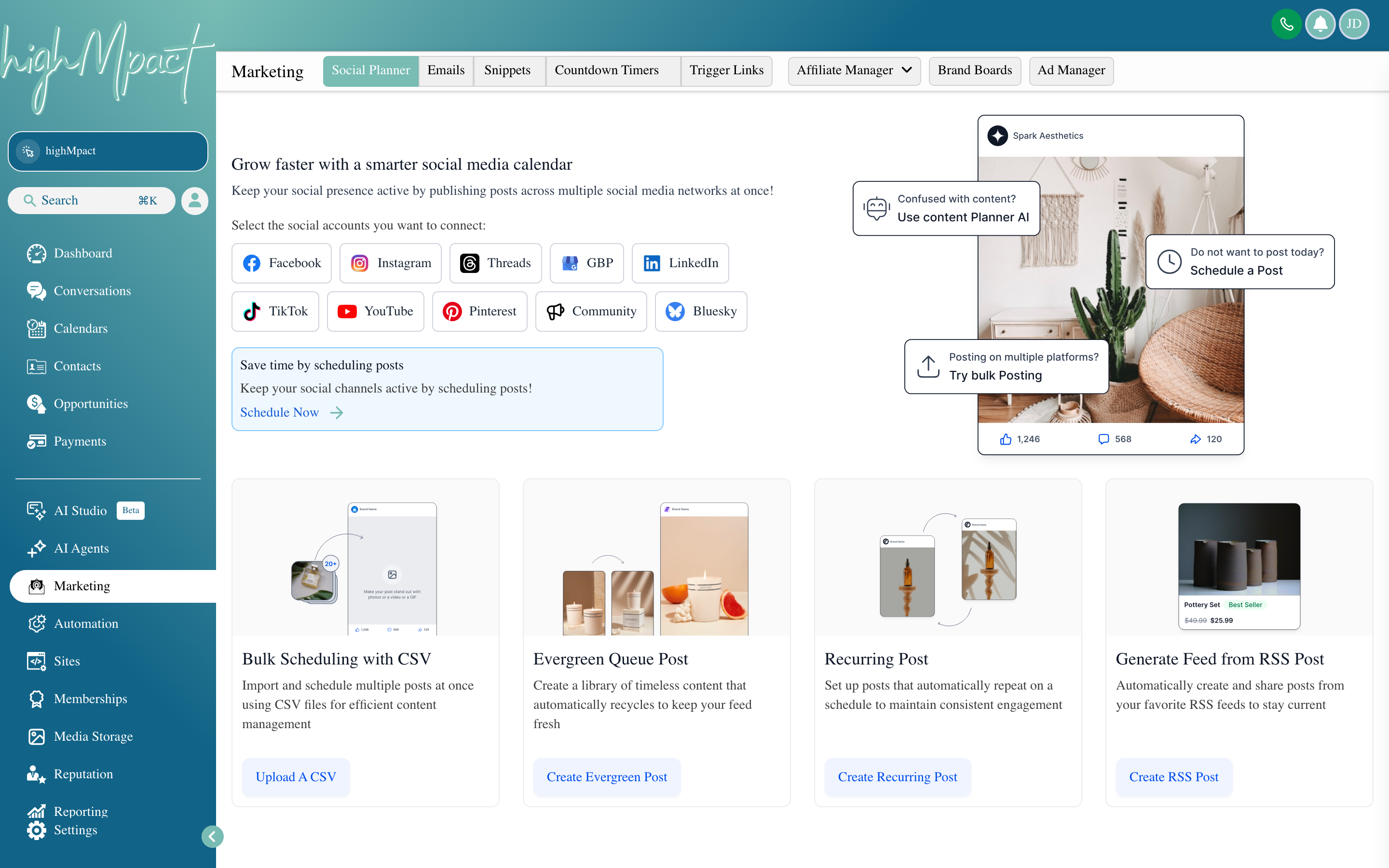Click the Schedule Now link

coord(279,413)
